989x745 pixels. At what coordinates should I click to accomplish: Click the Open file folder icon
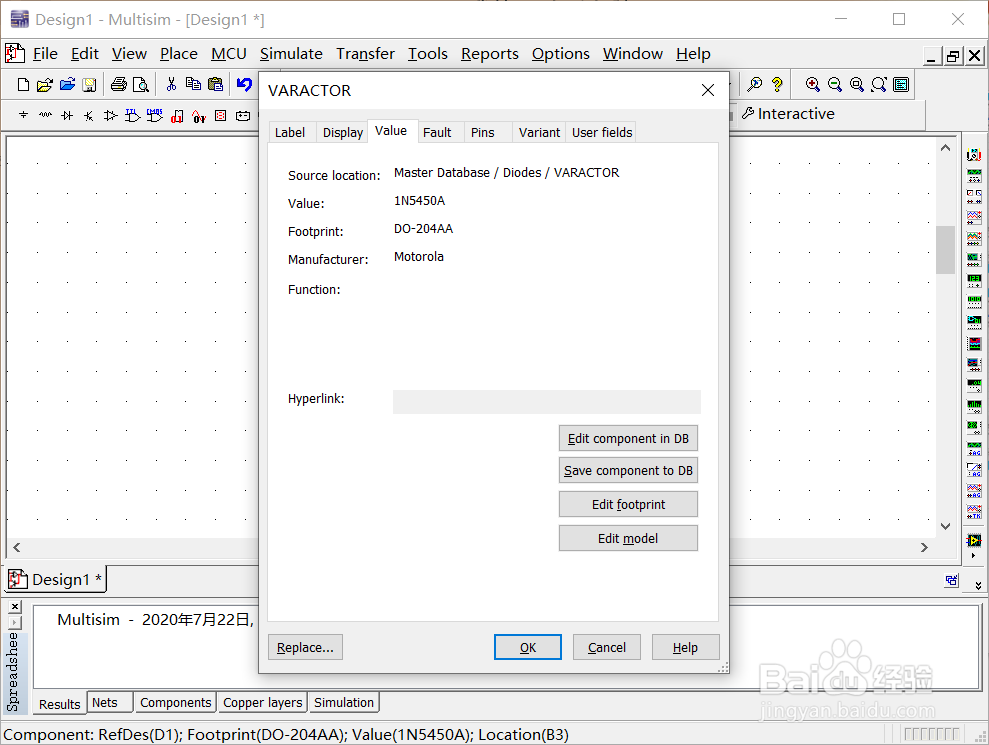coord(45,85)
